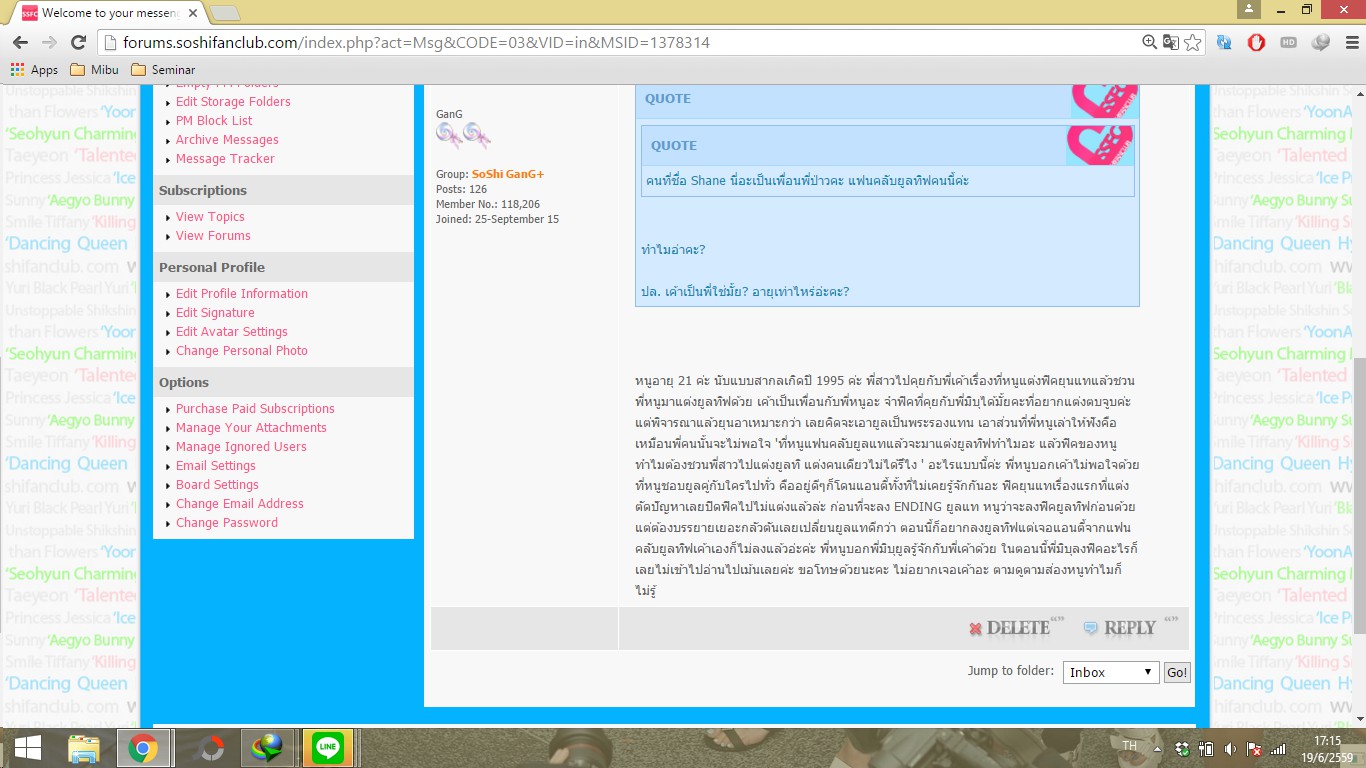
Task: Open the Apps shortcut in bookmarks bar
Action: 34,70
